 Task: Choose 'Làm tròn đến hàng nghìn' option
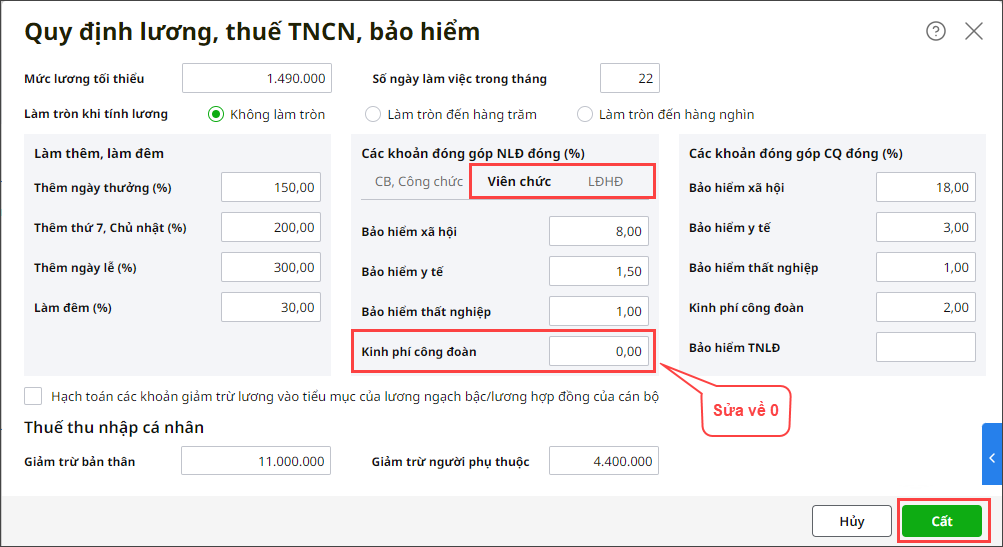(585, 114)
